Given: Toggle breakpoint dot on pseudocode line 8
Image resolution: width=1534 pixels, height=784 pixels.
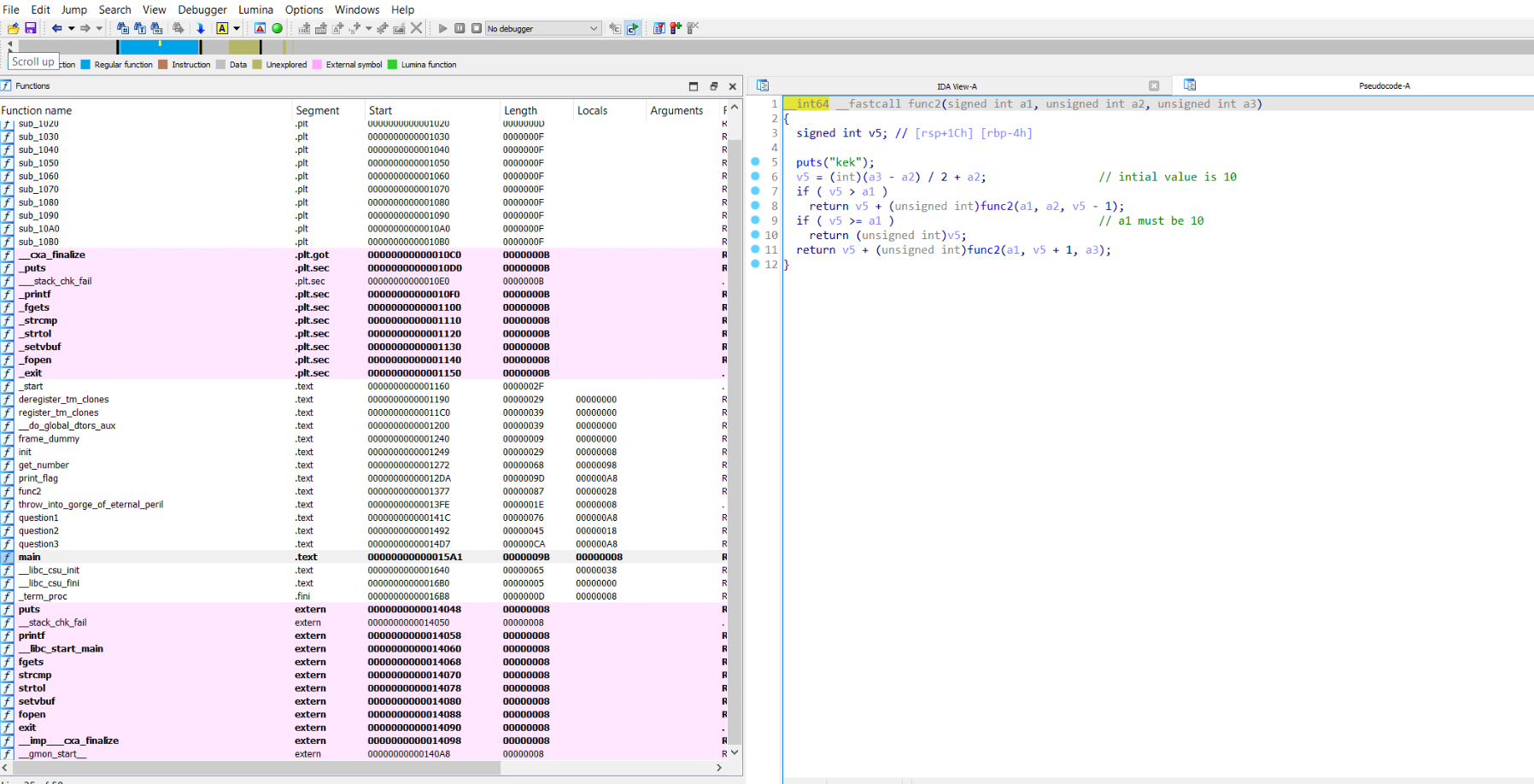Looking at the screenshot, I should point(755,205).
